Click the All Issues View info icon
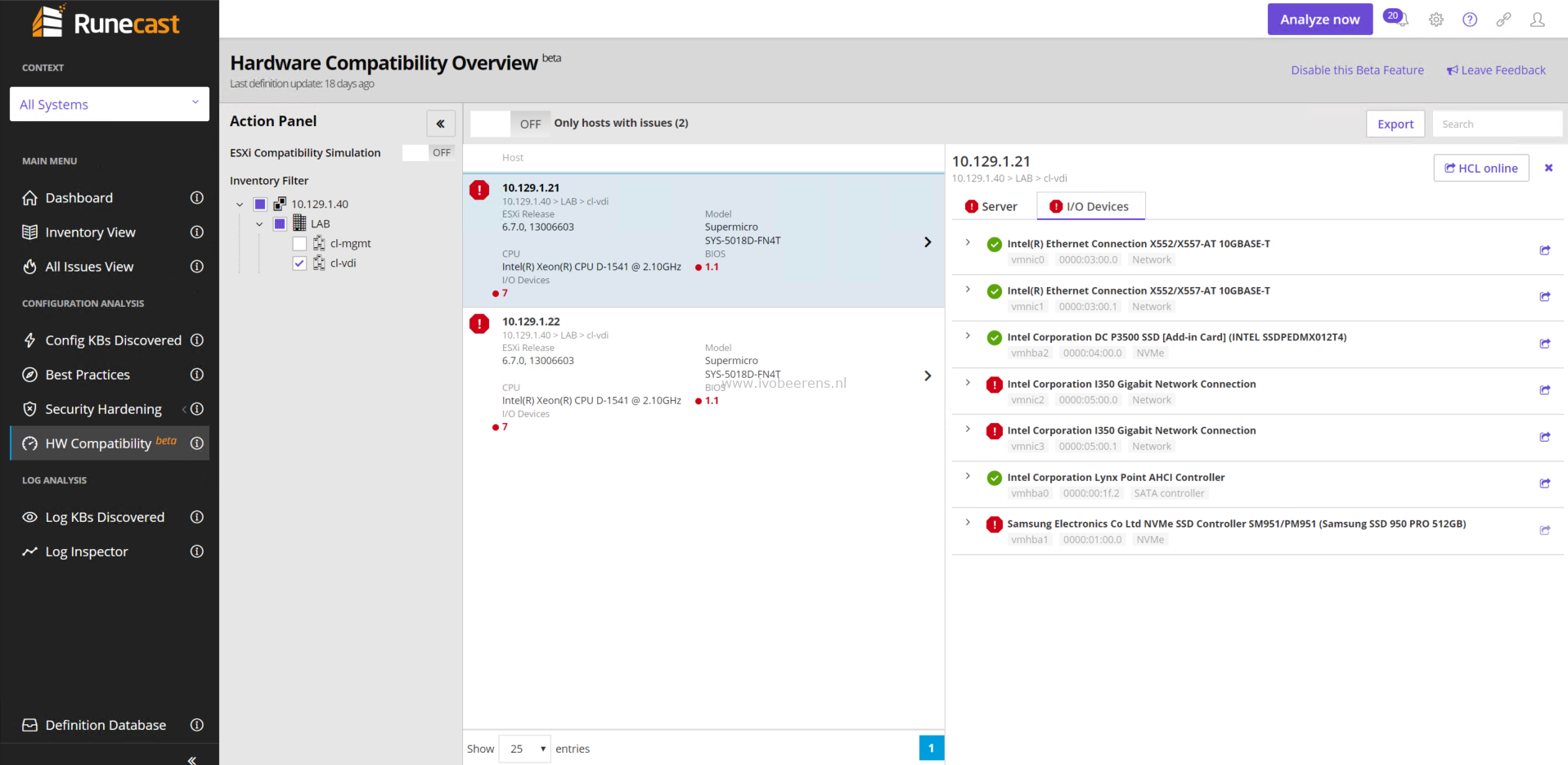 197,266
